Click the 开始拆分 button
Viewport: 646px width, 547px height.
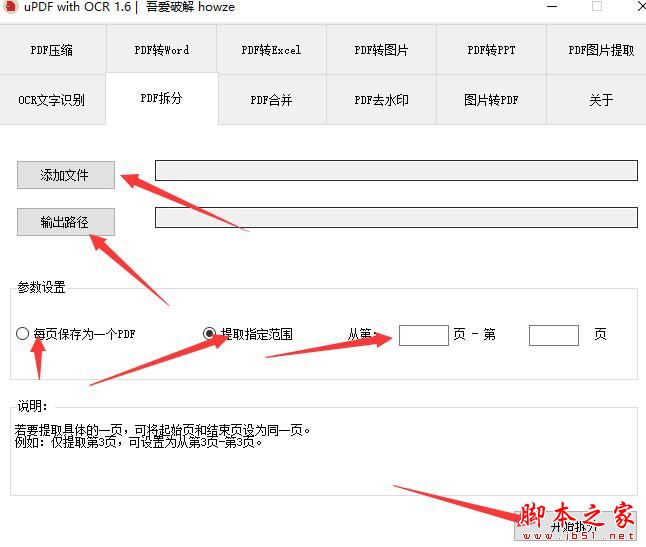[575, 526]
